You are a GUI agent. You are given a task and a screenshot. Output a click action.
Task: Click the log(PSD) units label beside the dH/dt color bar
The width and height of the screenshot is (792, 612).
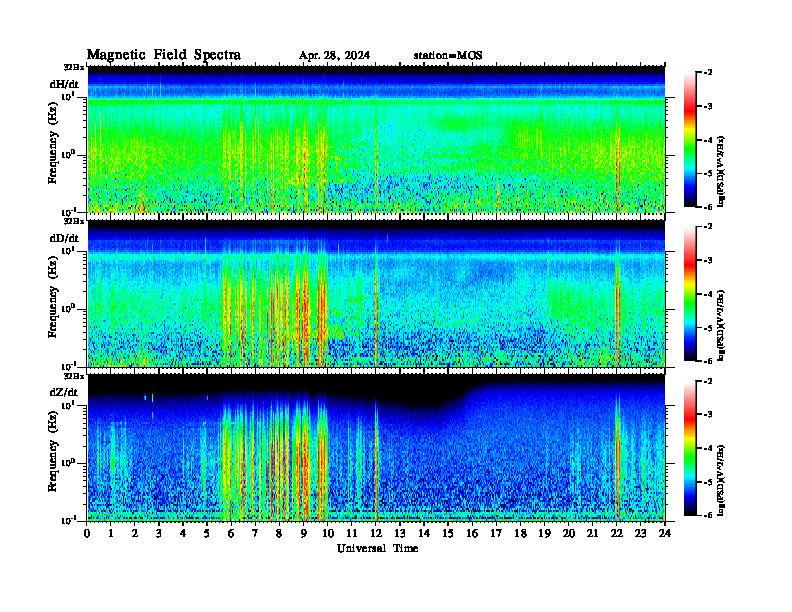[x=721, y=171]
